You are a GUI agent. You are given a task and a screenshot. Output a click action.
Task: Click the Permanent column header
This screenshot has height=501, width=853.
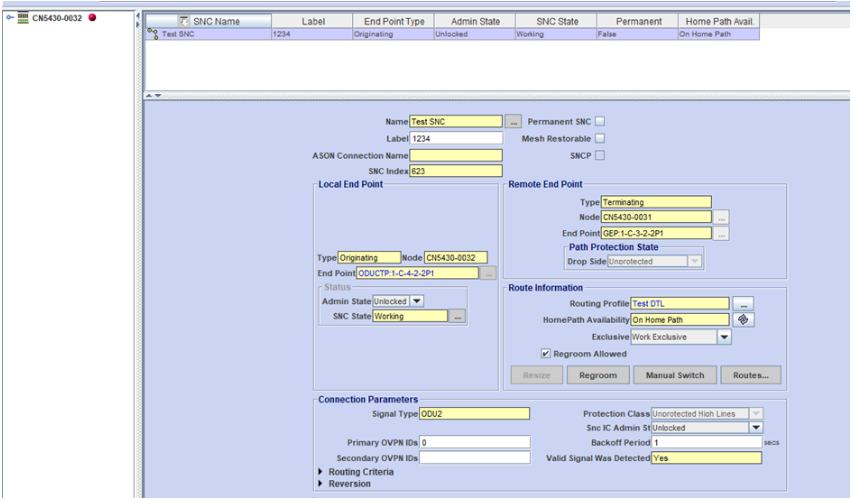(638, 21)
